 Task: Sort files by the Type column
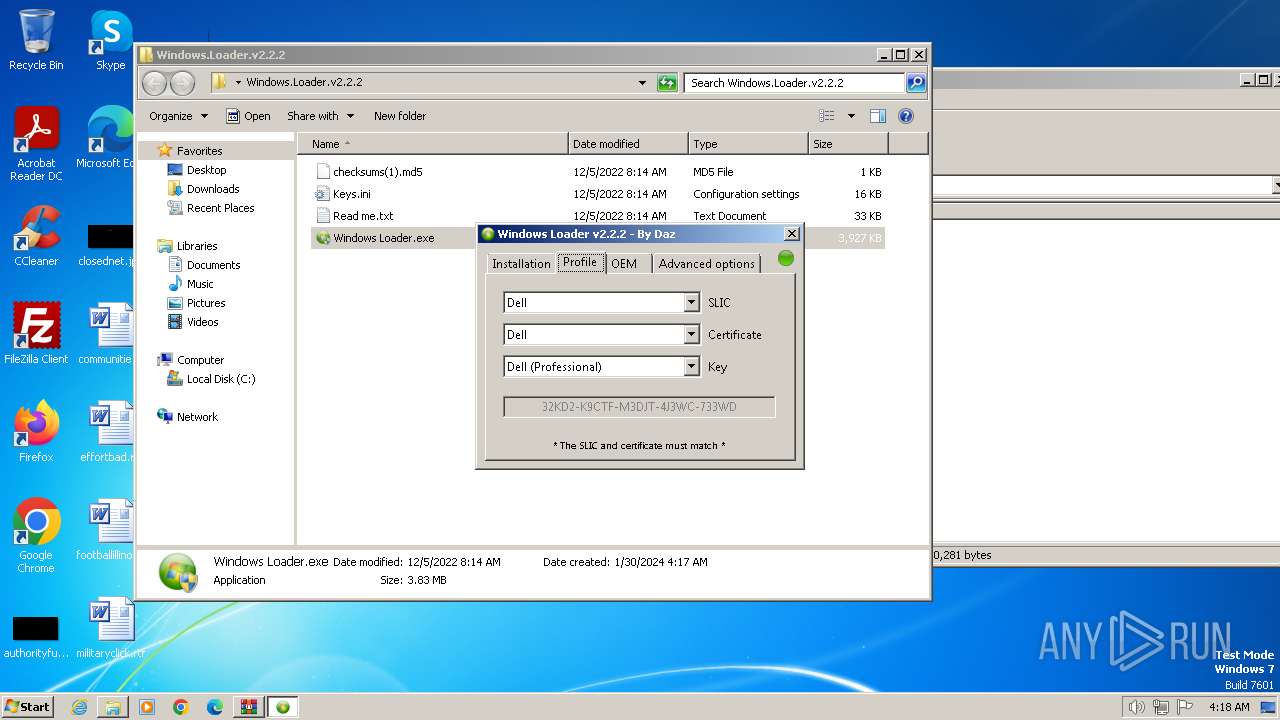[x=748, y=144]
